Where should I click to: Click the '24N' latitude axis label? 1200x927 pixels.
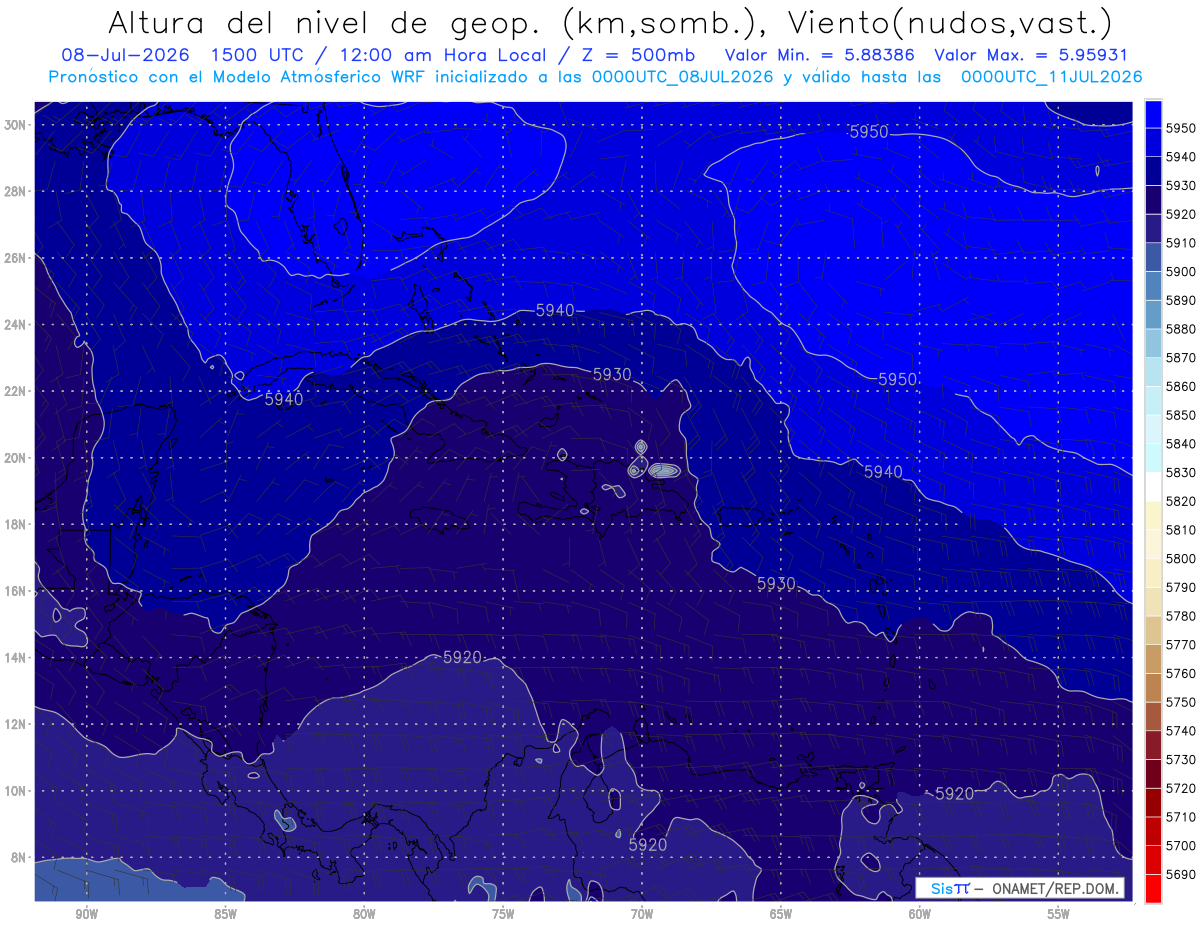[x=15, y=325]
